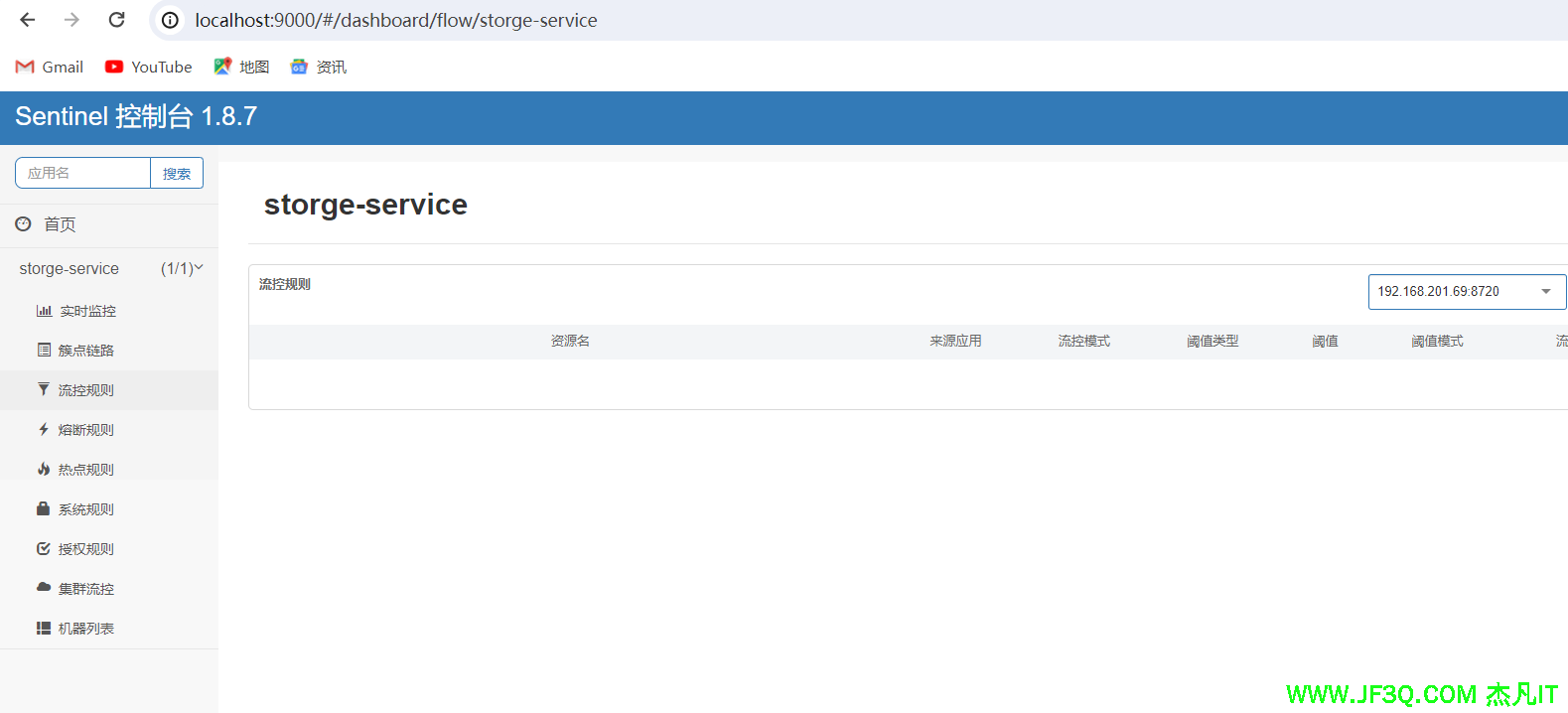The height and width of the screenshot is (713, 1568).
Task: Click the 机器列表 list icon
Action: [44, 628]
